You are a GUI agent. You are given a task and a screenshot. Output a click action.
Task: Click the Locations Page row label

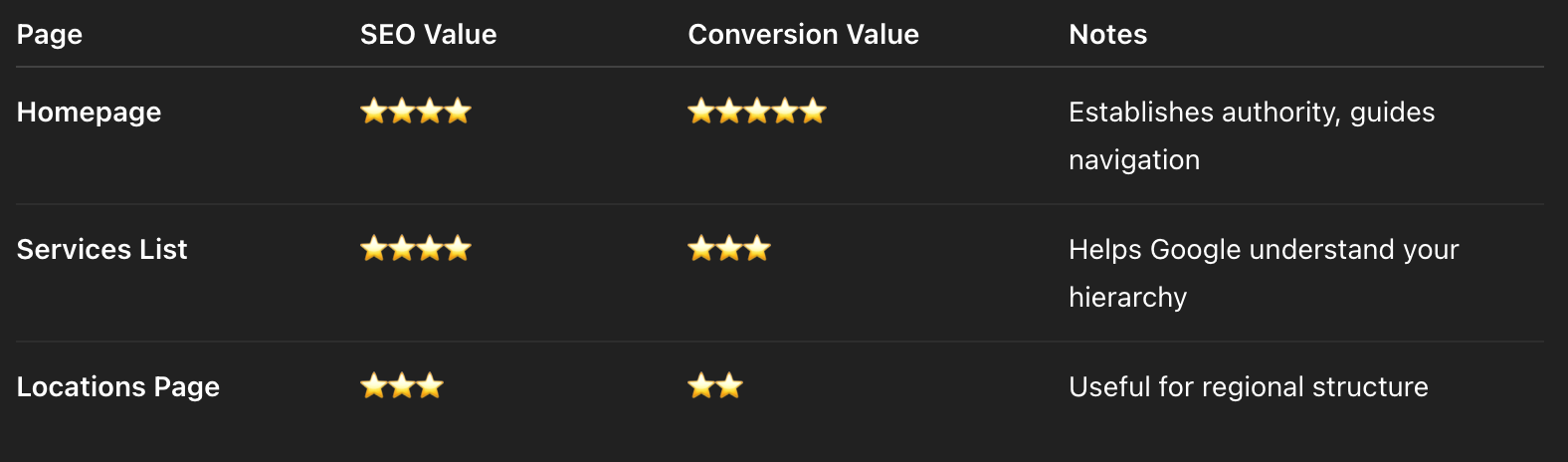pos(117,387)
